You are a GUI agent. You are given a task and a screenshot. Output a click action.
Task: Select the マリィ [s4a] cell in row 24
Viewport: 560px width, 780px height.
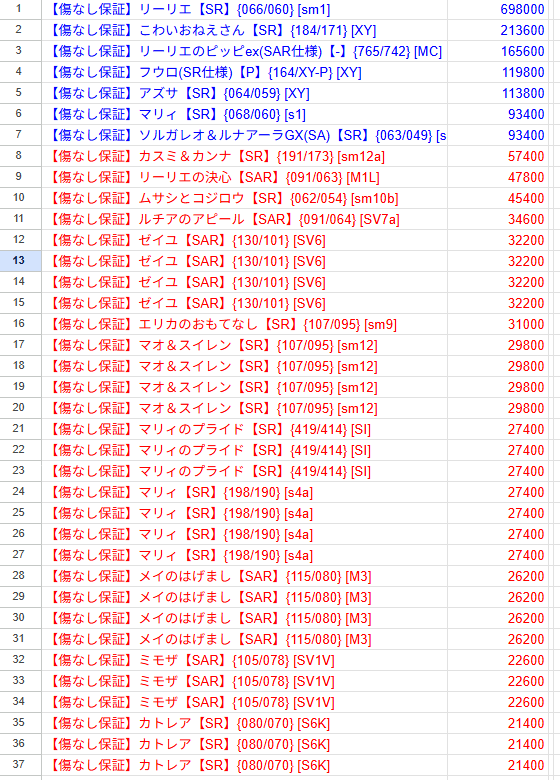coord(244,492)
